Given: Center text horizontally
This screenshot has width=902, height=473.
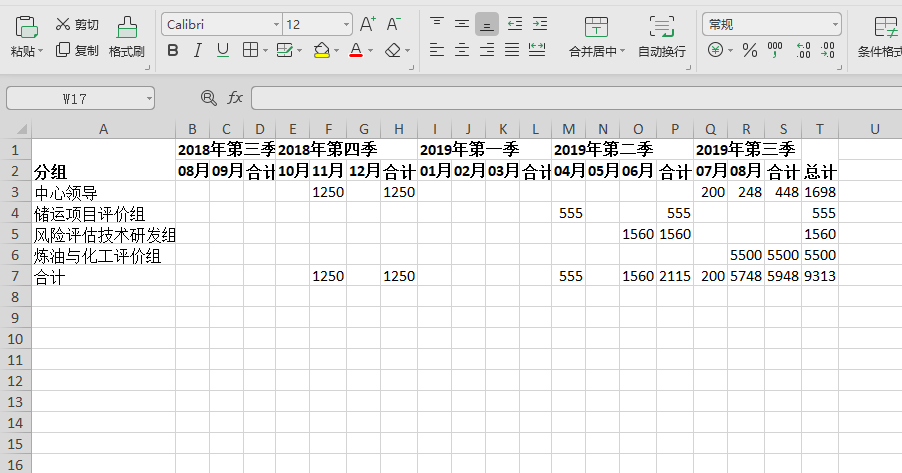Looking at the screenshot, I should coord(462,50).
